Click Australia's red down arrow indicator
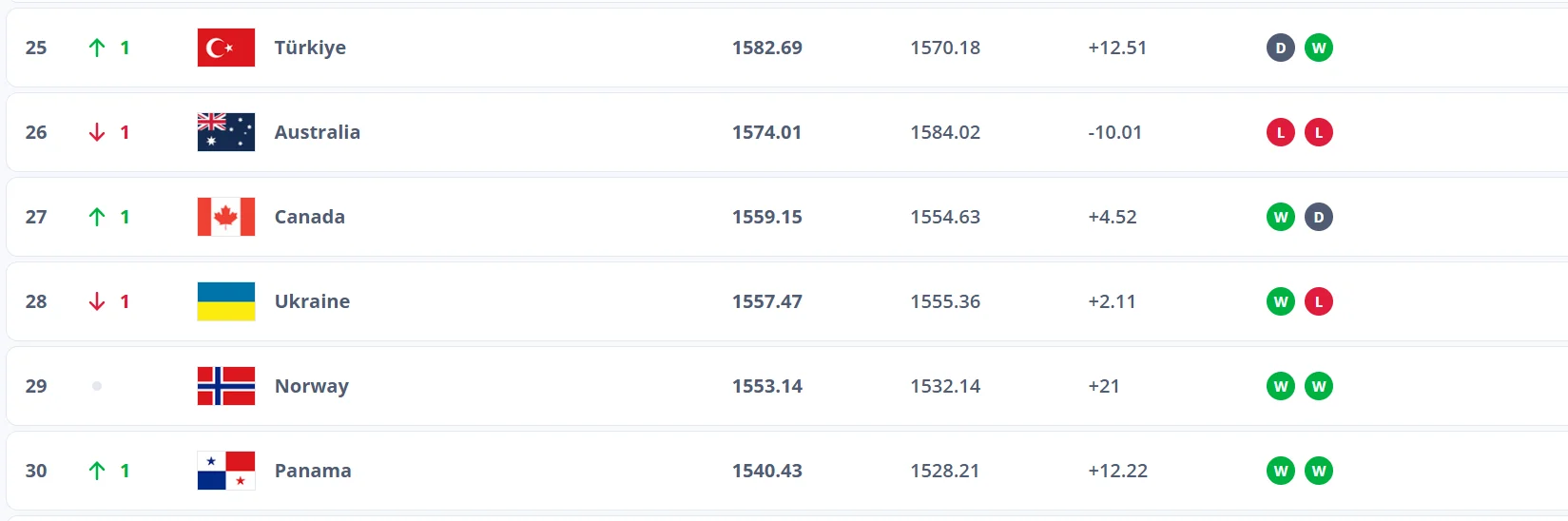The height and width of the screenshot is (521, 1568). coord(97,132)
